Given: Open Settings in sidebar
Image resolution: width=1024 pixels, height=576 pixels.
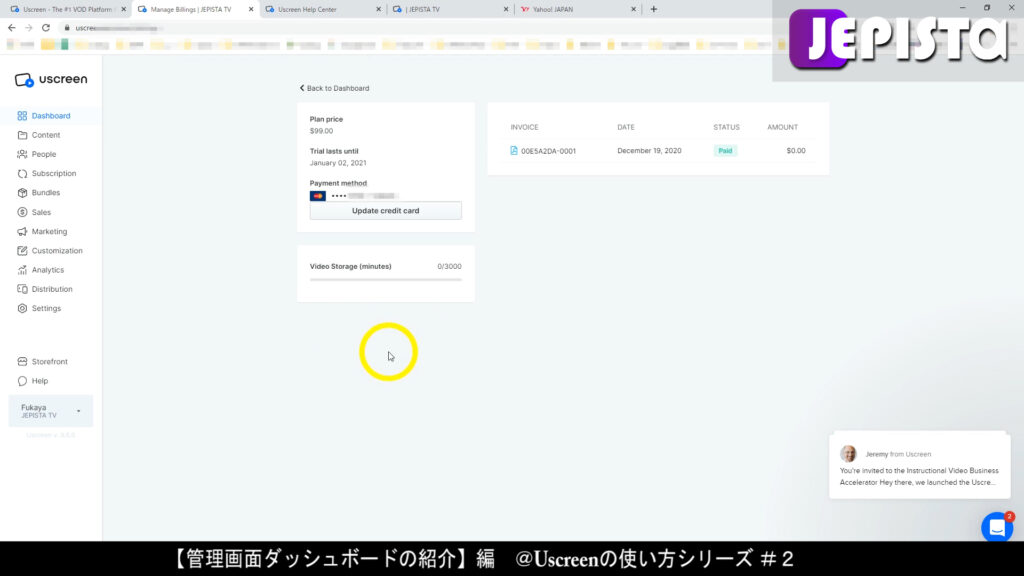Looking at the screenshot, I should point(46,308).
